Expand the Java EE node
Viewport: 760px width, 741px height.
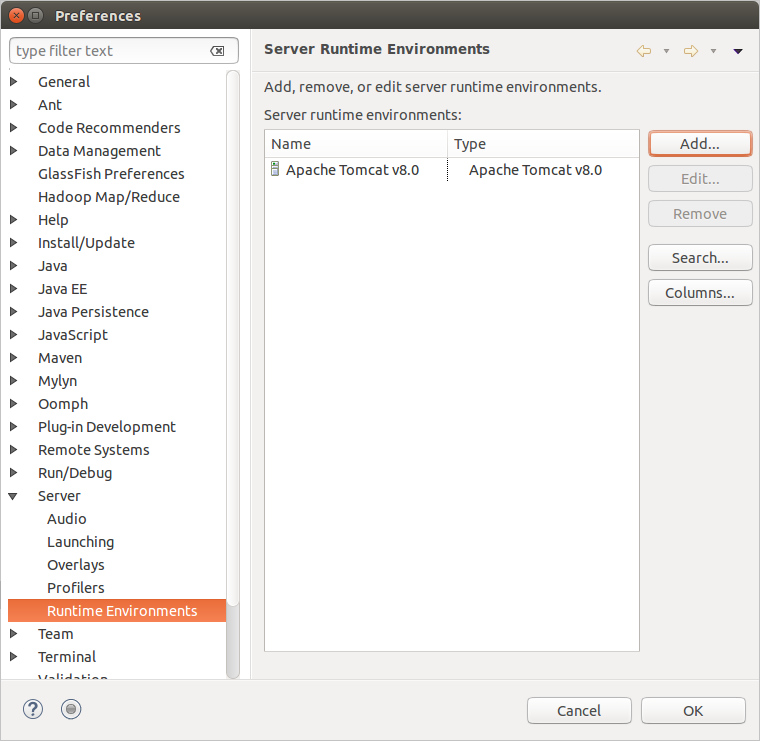[x=14, y=288]
